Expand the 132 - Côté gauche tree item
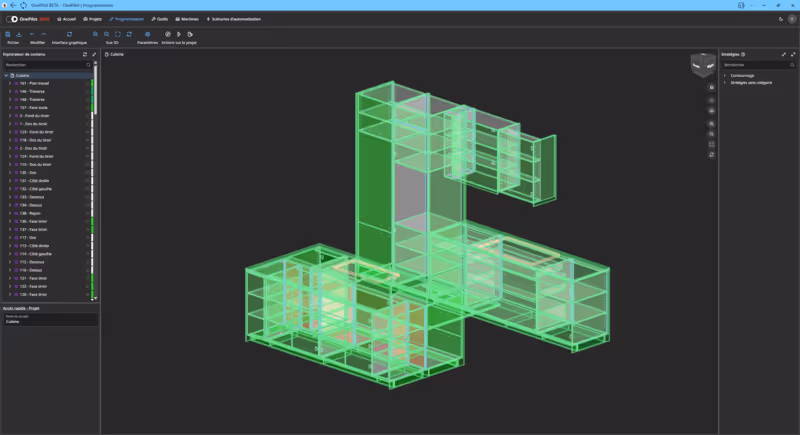This screenshot has height=435, width=800. [10, 189]
